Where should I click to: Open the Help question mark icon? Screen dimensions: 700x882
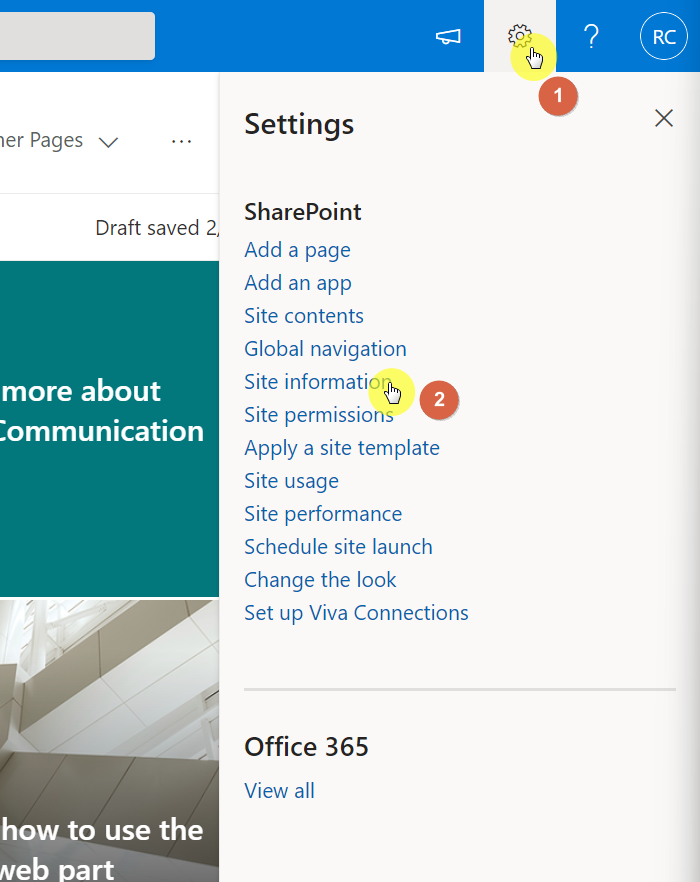[591, 37]
